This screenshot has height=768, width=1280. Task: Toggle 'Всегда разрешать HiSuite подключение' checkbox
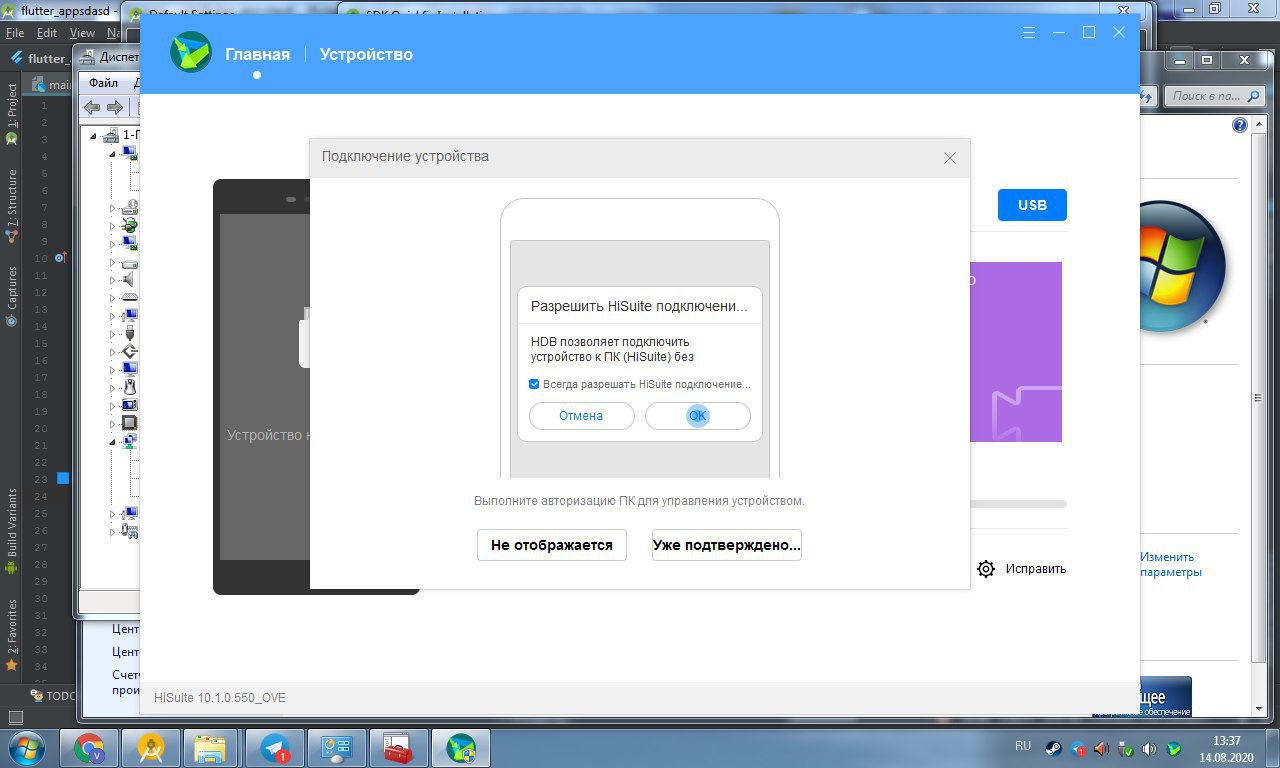point(534,384)
